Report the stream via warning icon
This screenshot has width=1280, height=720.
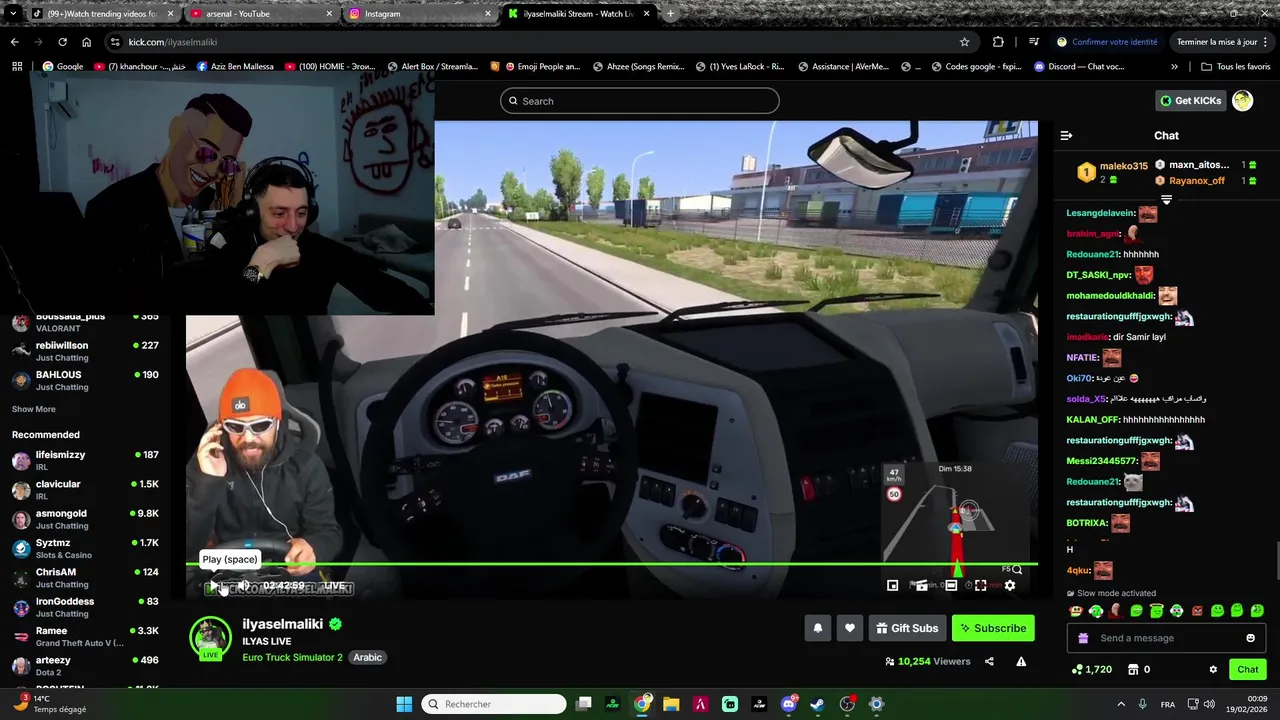tap(1021, 661)
